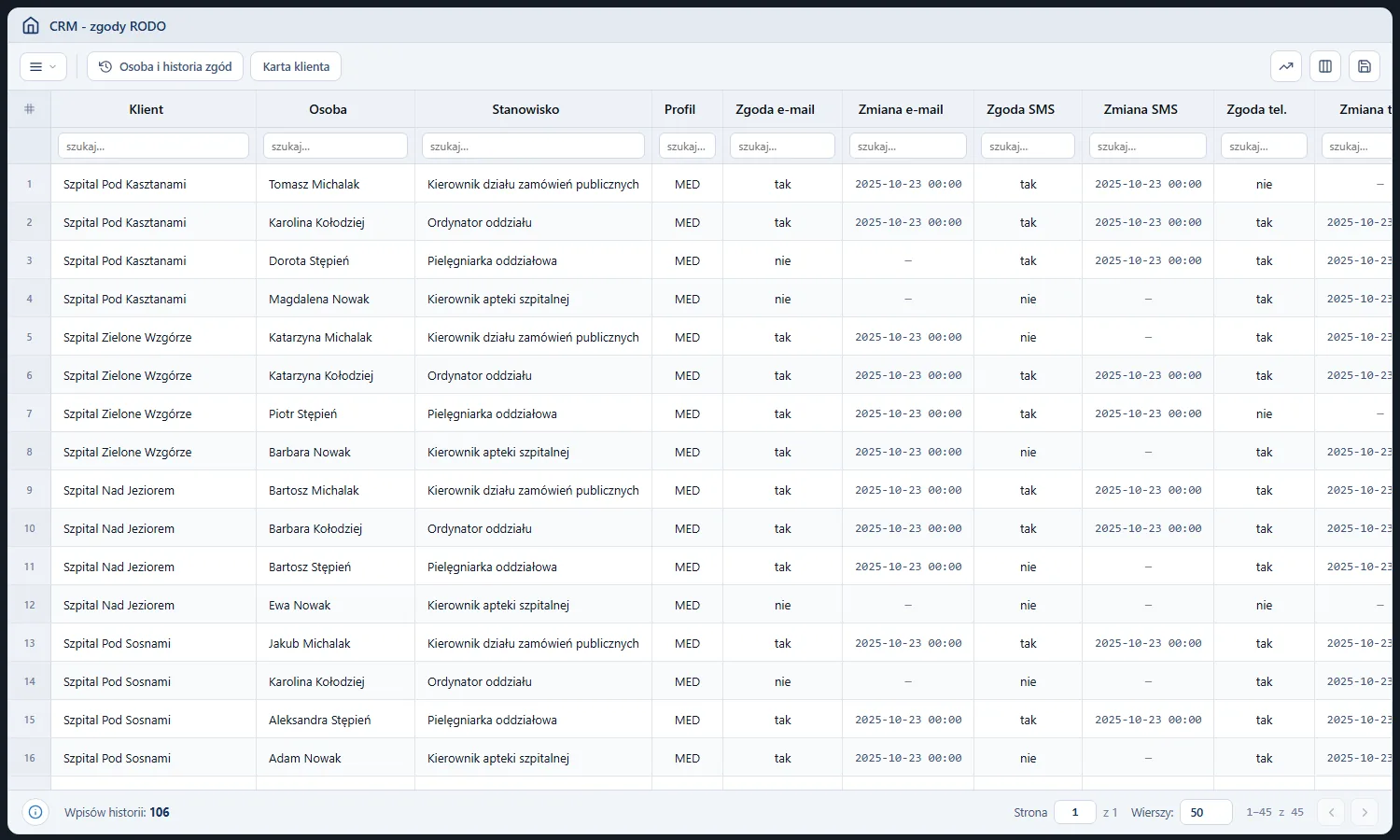The image size is (1400, 840).
Task: Sort by Zgoda e-mail column header
Action: click(775, 109)
